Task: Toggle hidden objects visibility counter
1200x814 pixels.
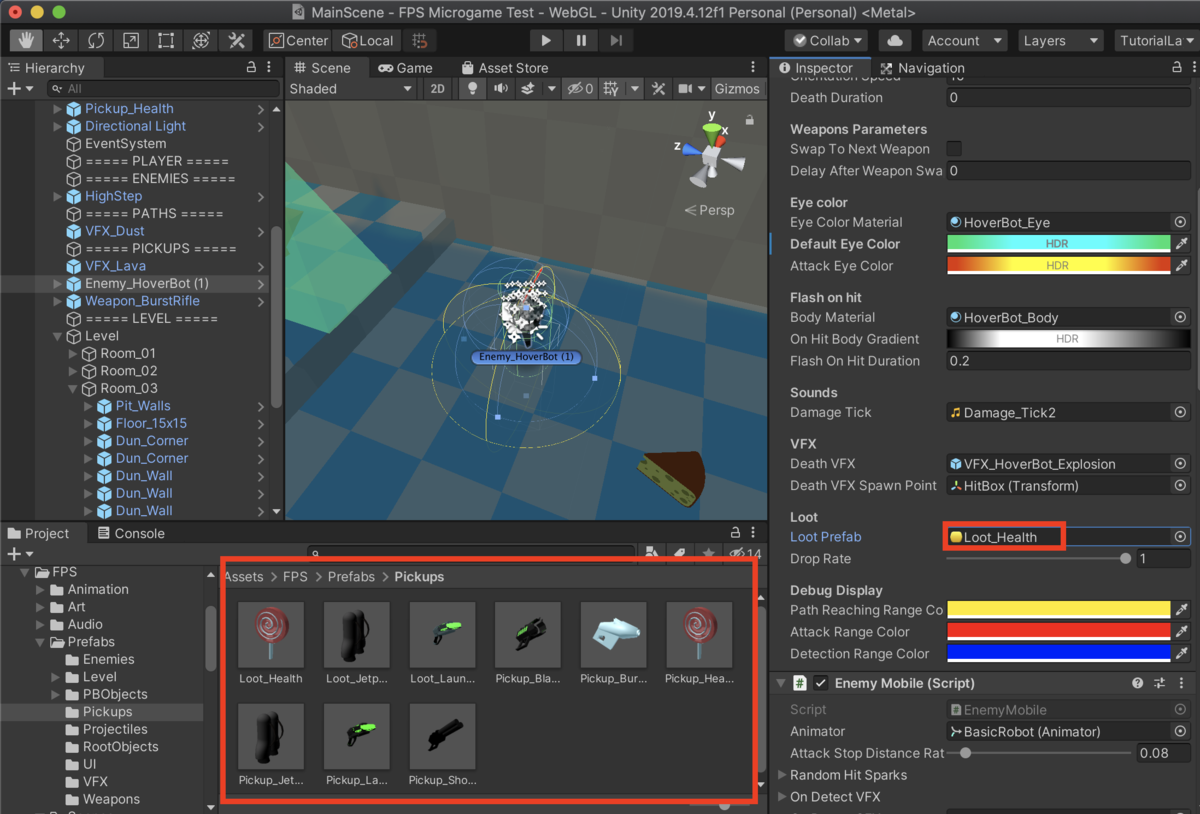Action: (581, 89)
